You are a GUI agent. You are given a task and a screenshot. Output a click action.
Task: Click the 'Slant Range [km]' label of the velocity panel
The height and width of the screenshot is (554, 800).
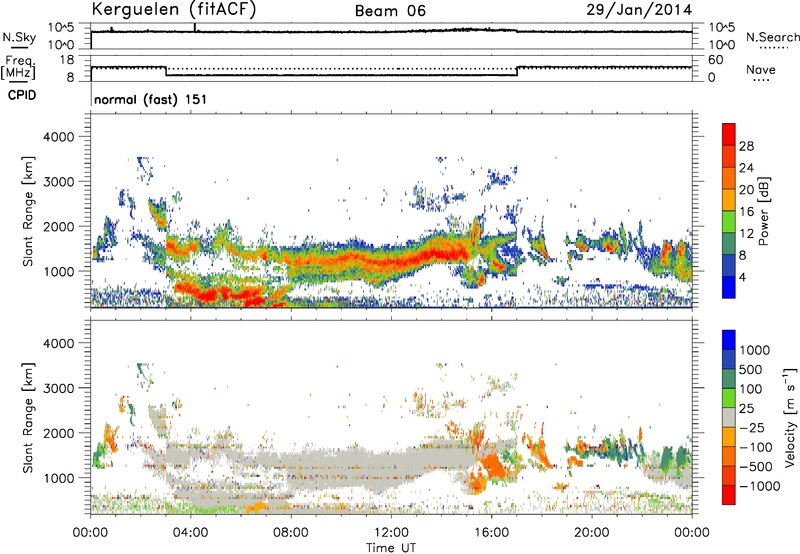28,417
